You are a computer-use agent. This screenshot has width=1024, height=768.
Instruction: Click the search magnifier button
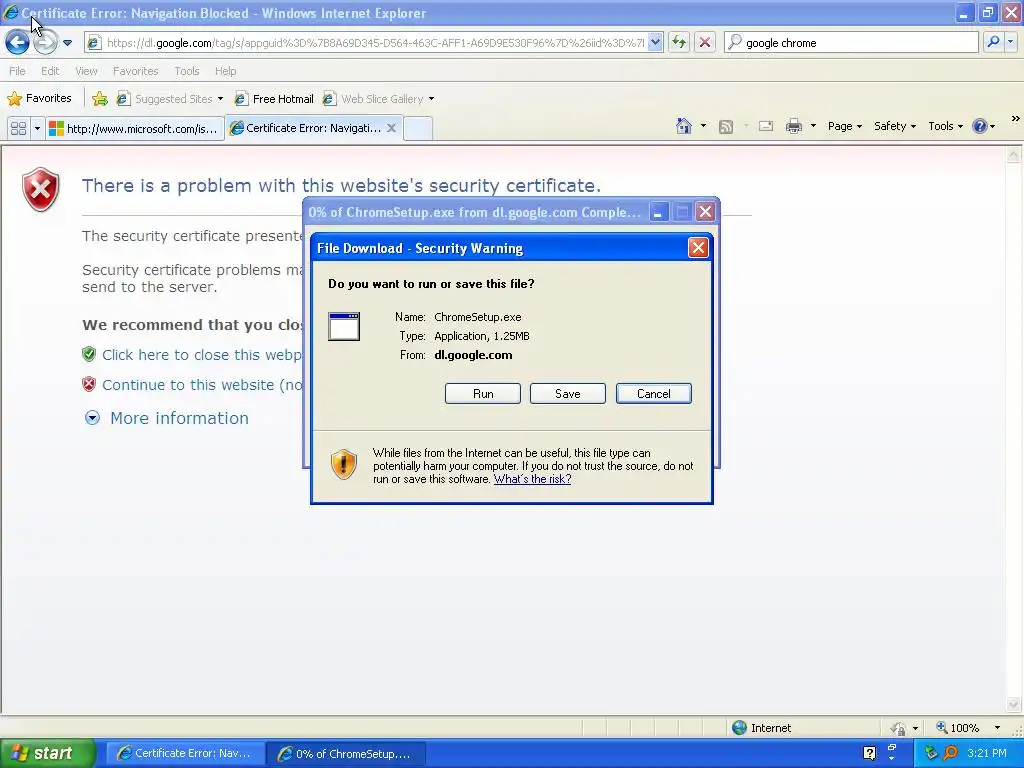(x=993, y=42)
